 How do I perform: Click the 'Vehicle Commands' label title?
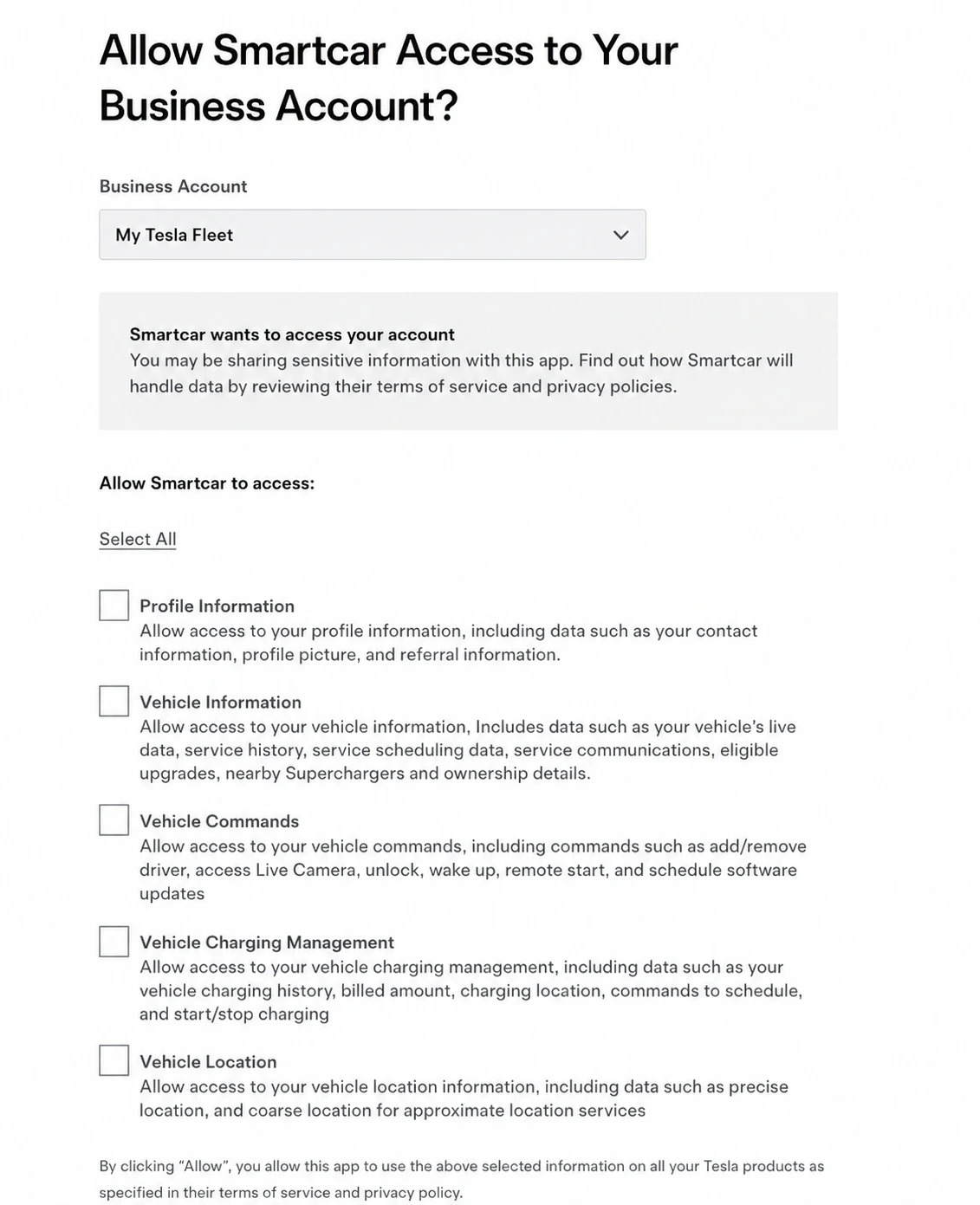(219, 821)
